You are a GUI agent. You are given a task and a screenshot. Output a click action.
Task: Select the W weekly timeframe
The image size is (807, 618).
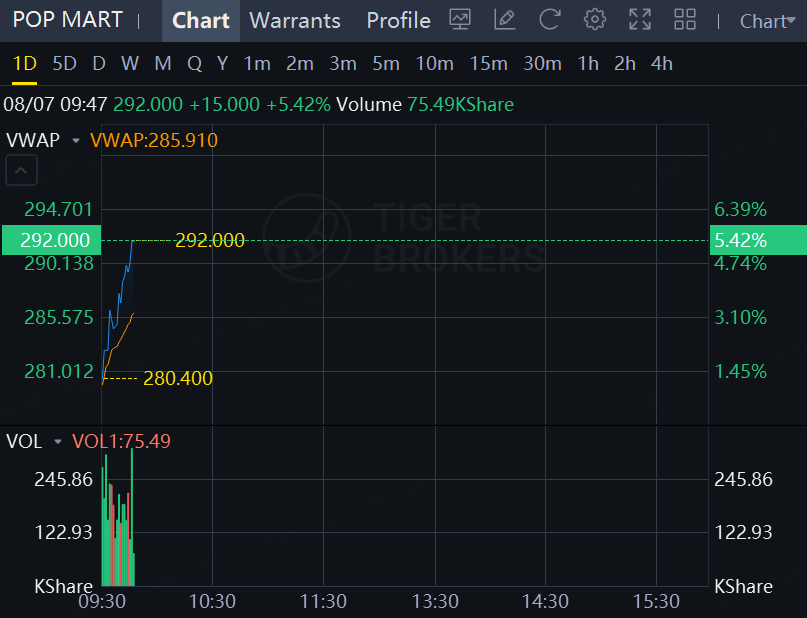point(130,64)
